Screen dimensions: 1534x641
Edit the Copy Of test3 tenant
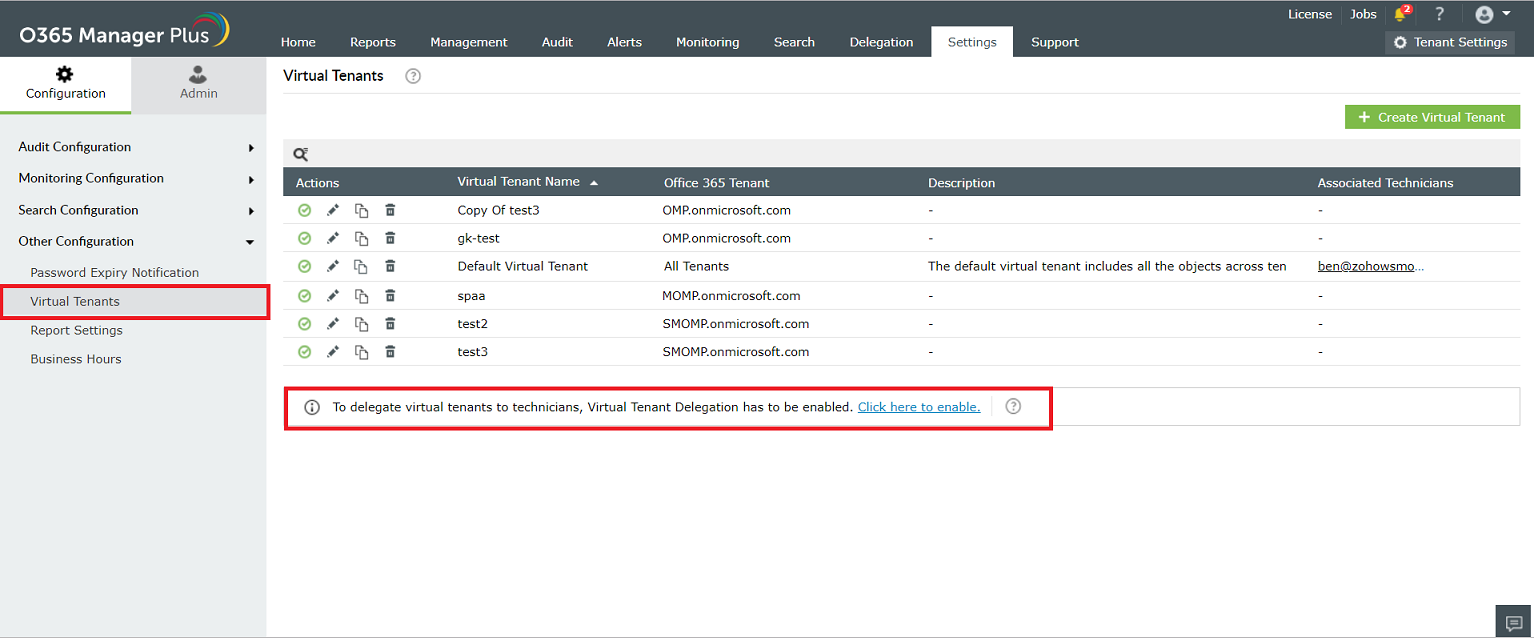[333, 210]
